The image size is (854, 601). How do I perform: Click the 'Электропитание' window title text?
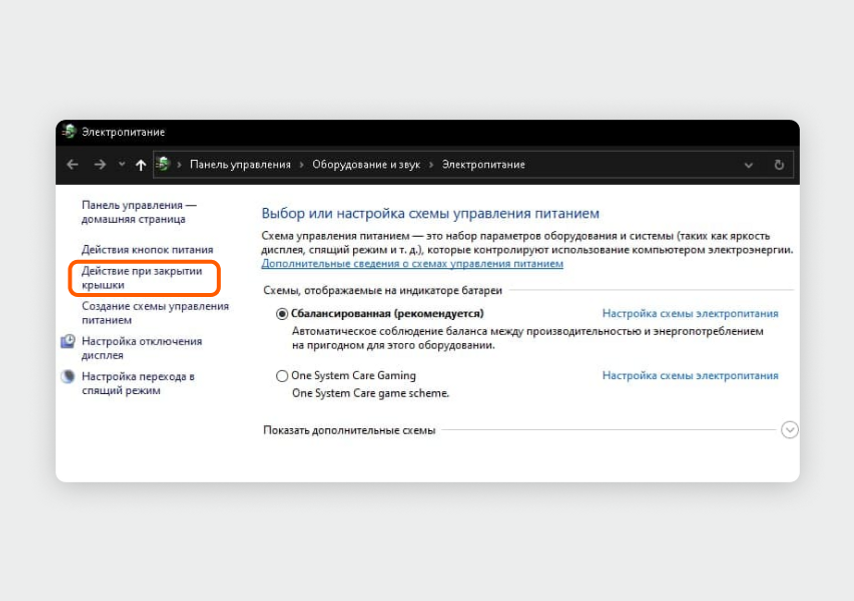123,132
